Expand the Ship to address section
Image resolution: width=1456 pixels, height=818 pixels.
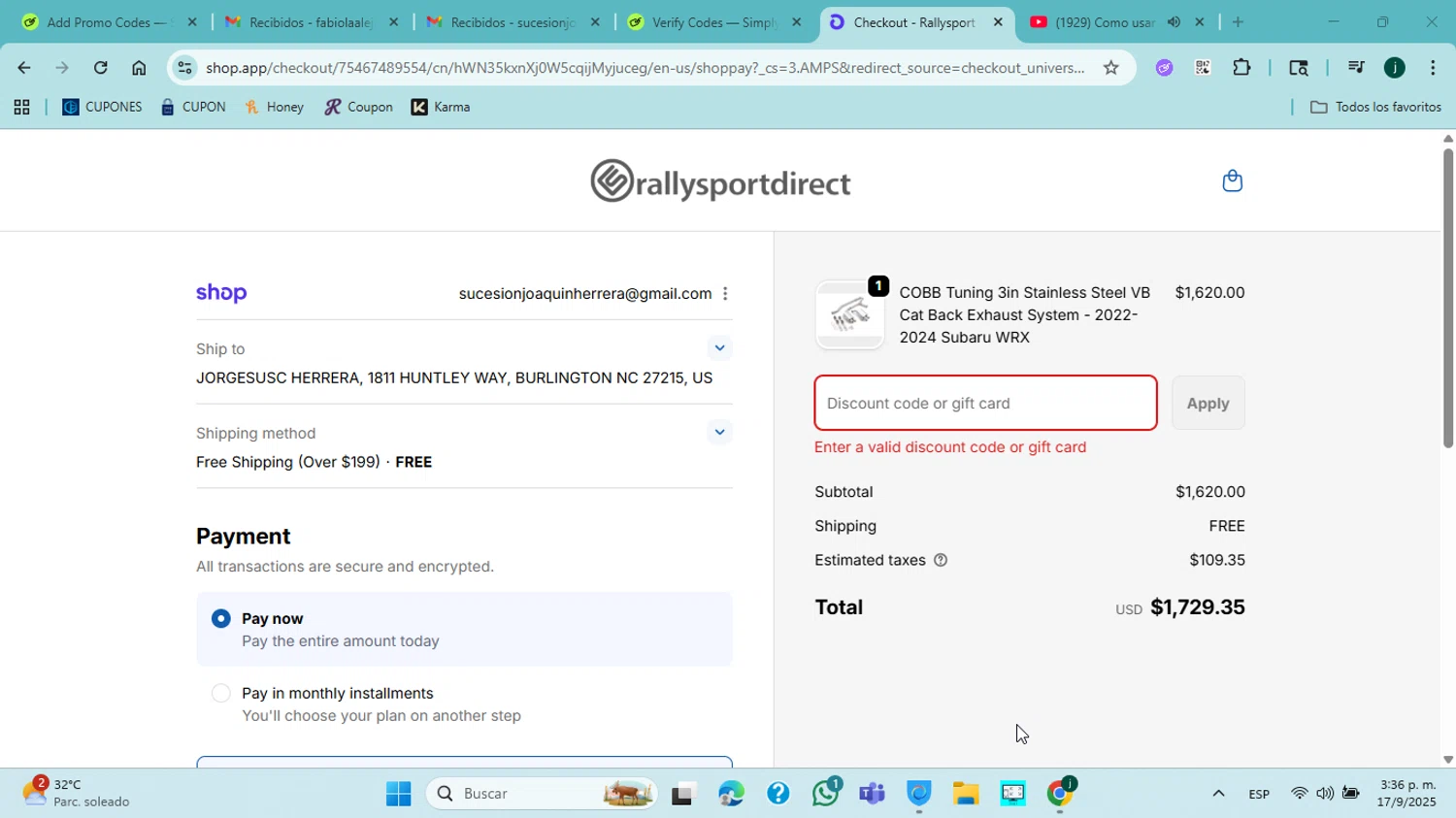pyautogui.click(x=719, y=348)
